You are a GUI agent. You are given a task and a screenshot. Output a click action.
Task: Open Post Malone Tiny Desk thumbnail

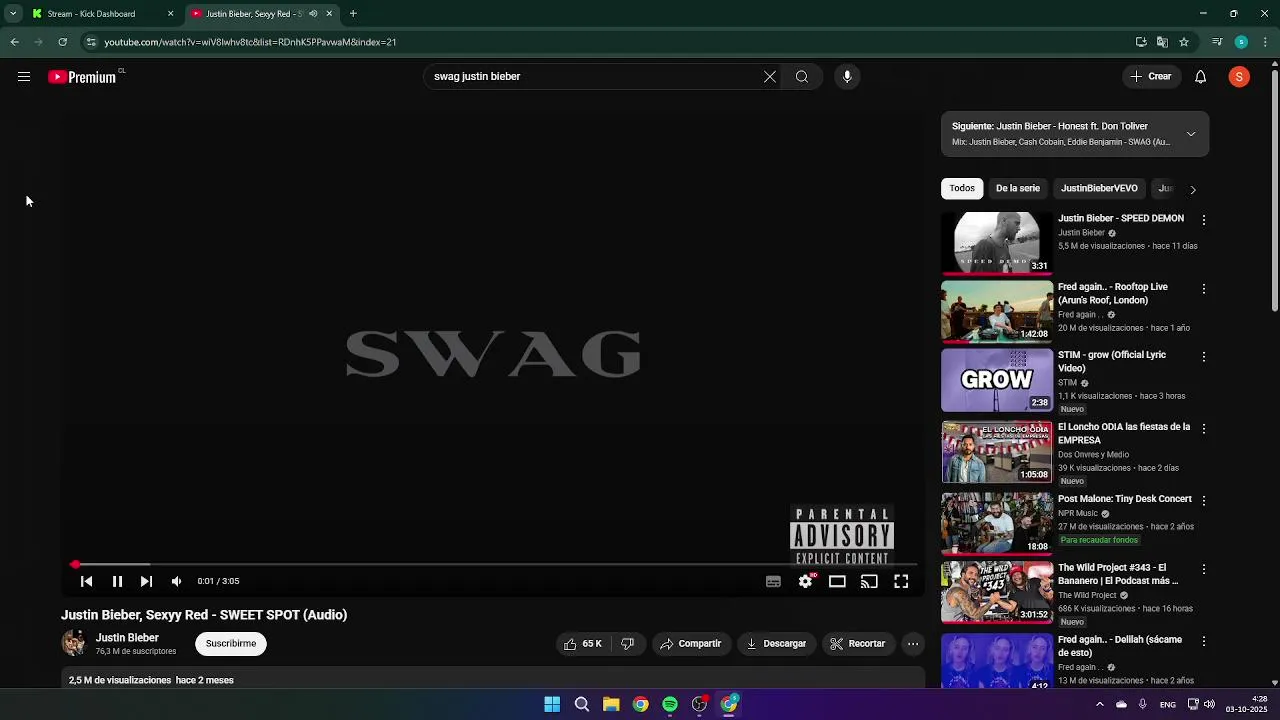pyautogui.click(x=997, y=523)
